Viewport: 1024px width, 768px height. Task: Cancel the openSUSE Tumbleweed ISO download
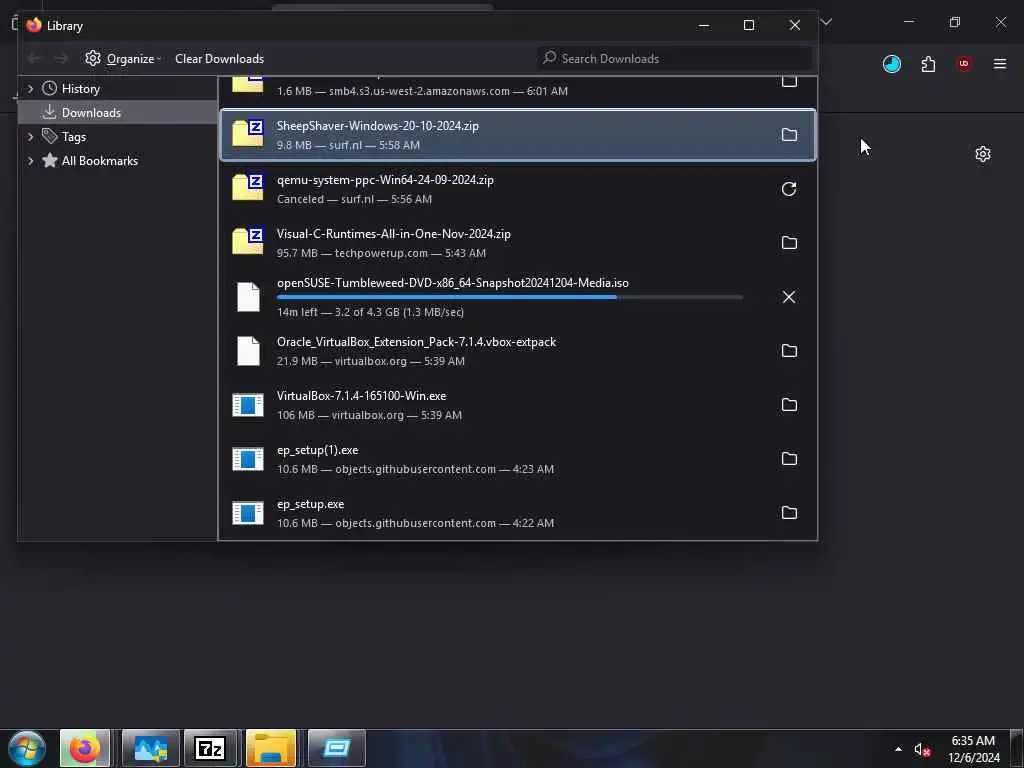pos(789,297)
